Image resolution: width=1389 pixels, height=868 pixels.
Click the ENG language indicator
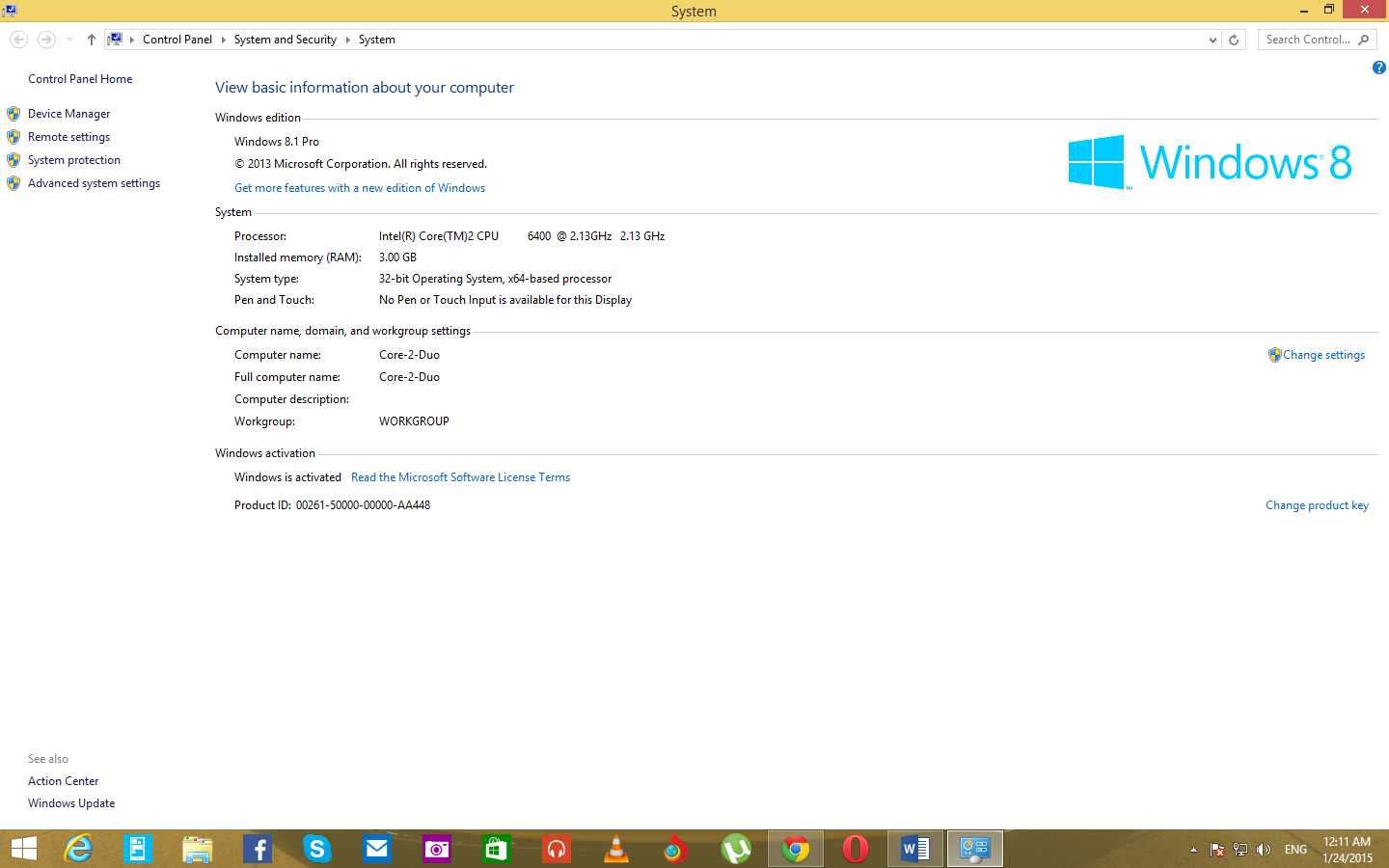[x=1295, y=850]
